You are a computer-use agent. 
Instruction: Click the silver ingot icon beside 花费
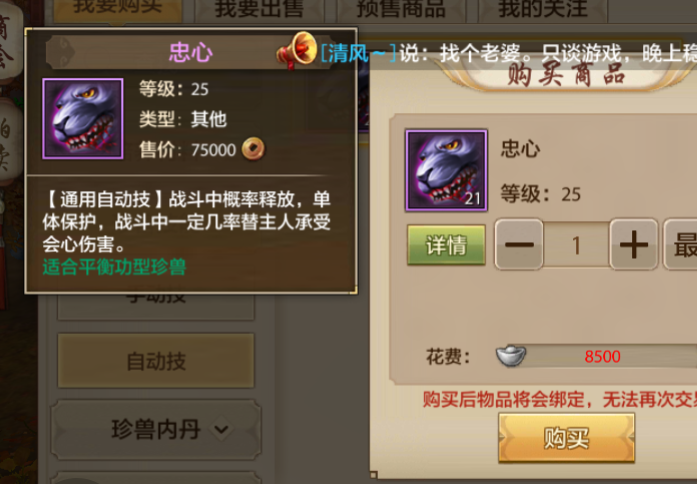511,356
